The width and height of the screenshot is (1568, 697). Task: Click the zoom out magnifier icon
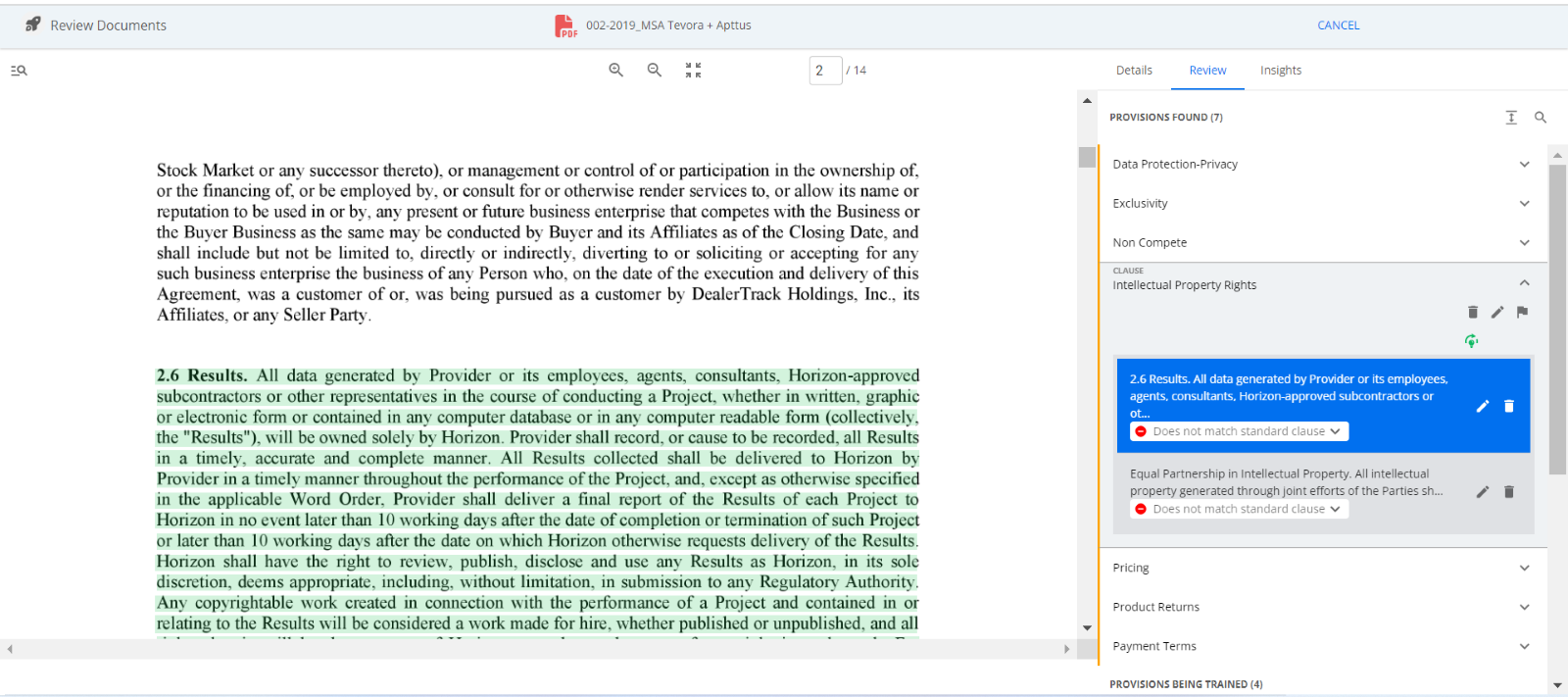(655, 71)
